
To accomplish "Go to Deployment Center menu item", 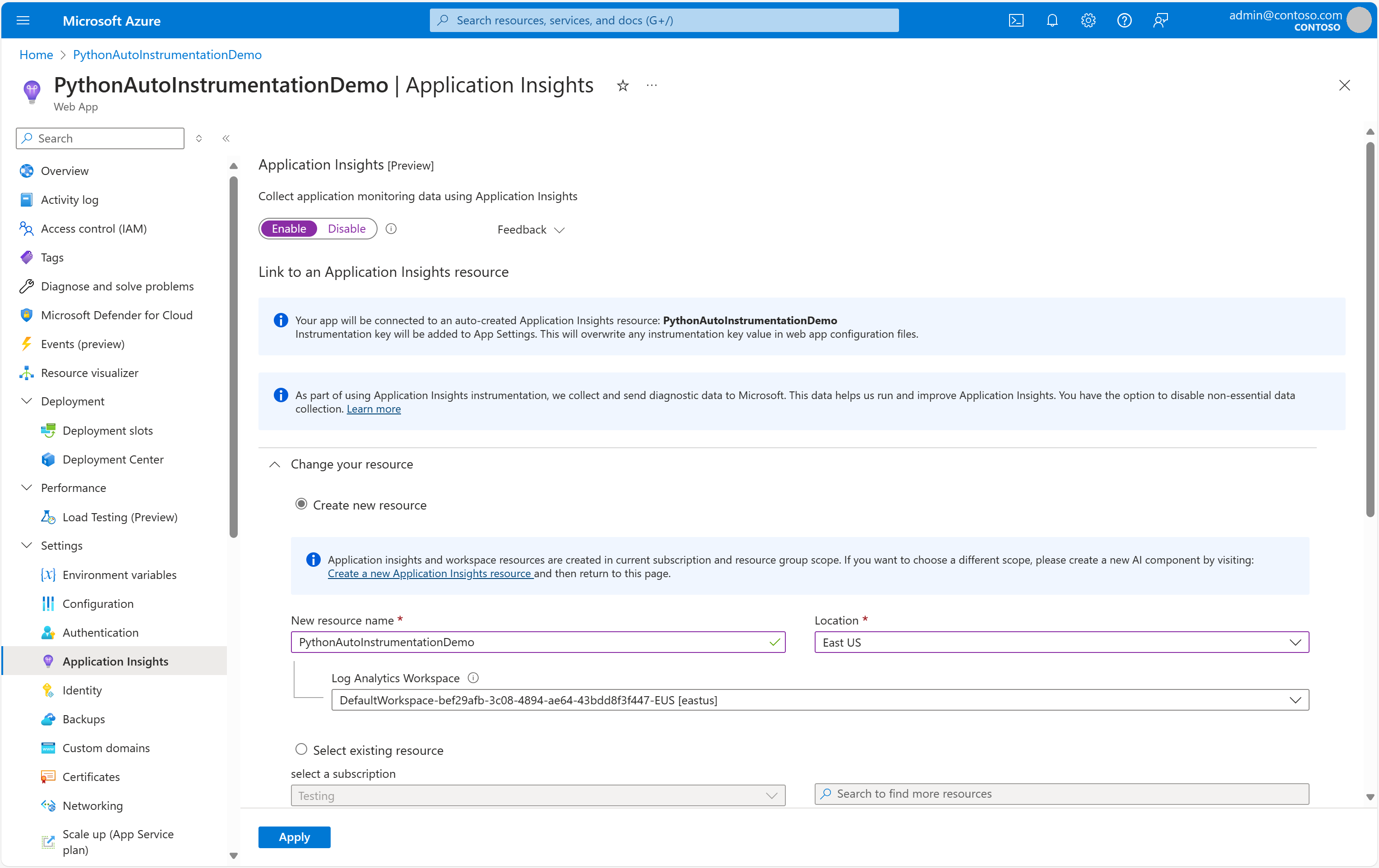I will [x=113, y=459].
